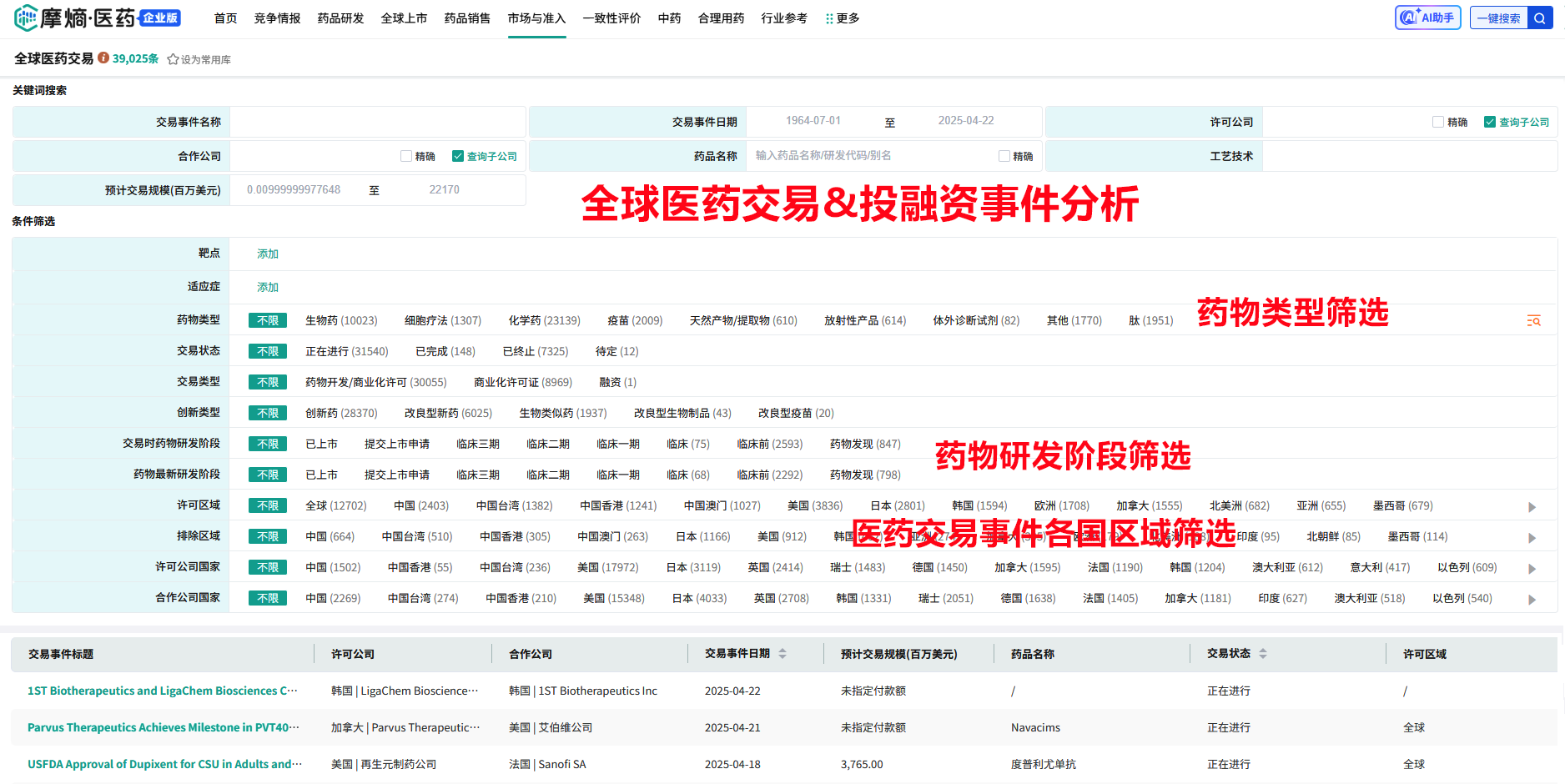Select 生物药 (10023) drug type filter
The width and height of the screenshot is (1565, 784).
click(340, 320)
